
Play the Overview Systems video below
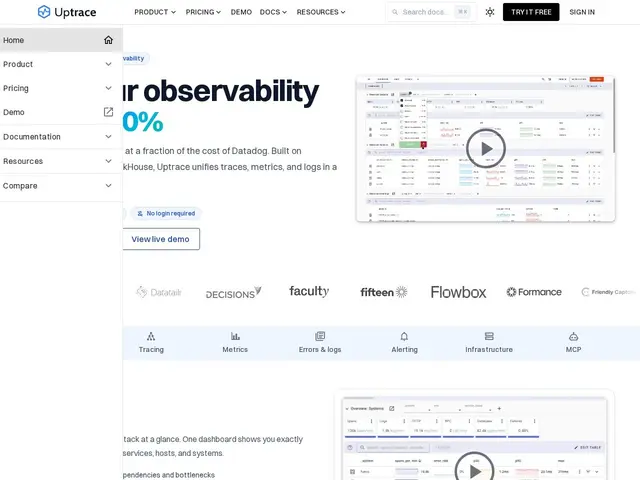(x=474, y=469)
